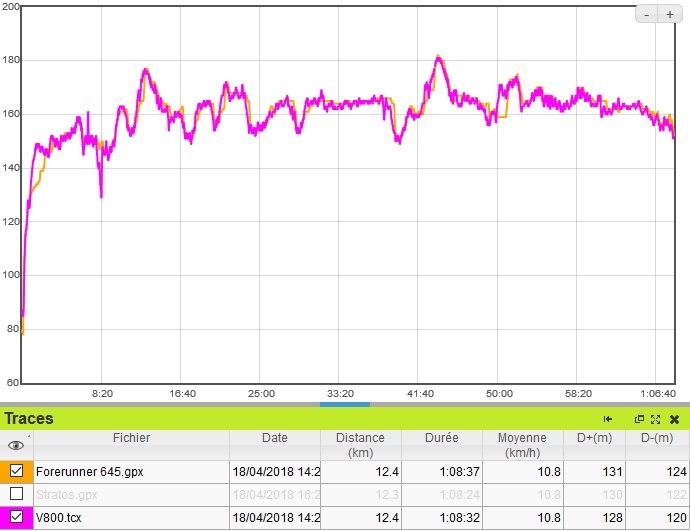Expand Traces panel to fullscreen
The image size is (690, 531).
[656, 419]
